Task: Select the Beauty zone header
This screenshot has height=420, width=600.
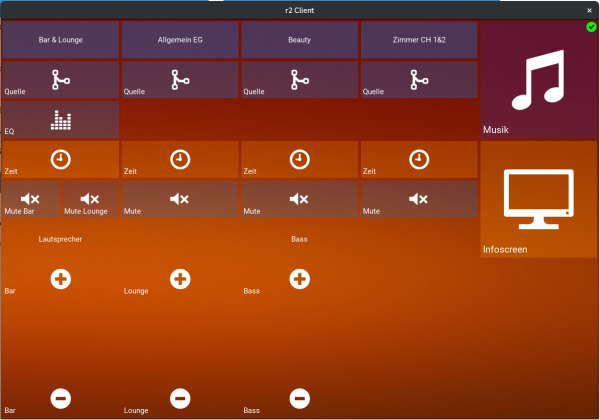Action: [x=299, y=40]
